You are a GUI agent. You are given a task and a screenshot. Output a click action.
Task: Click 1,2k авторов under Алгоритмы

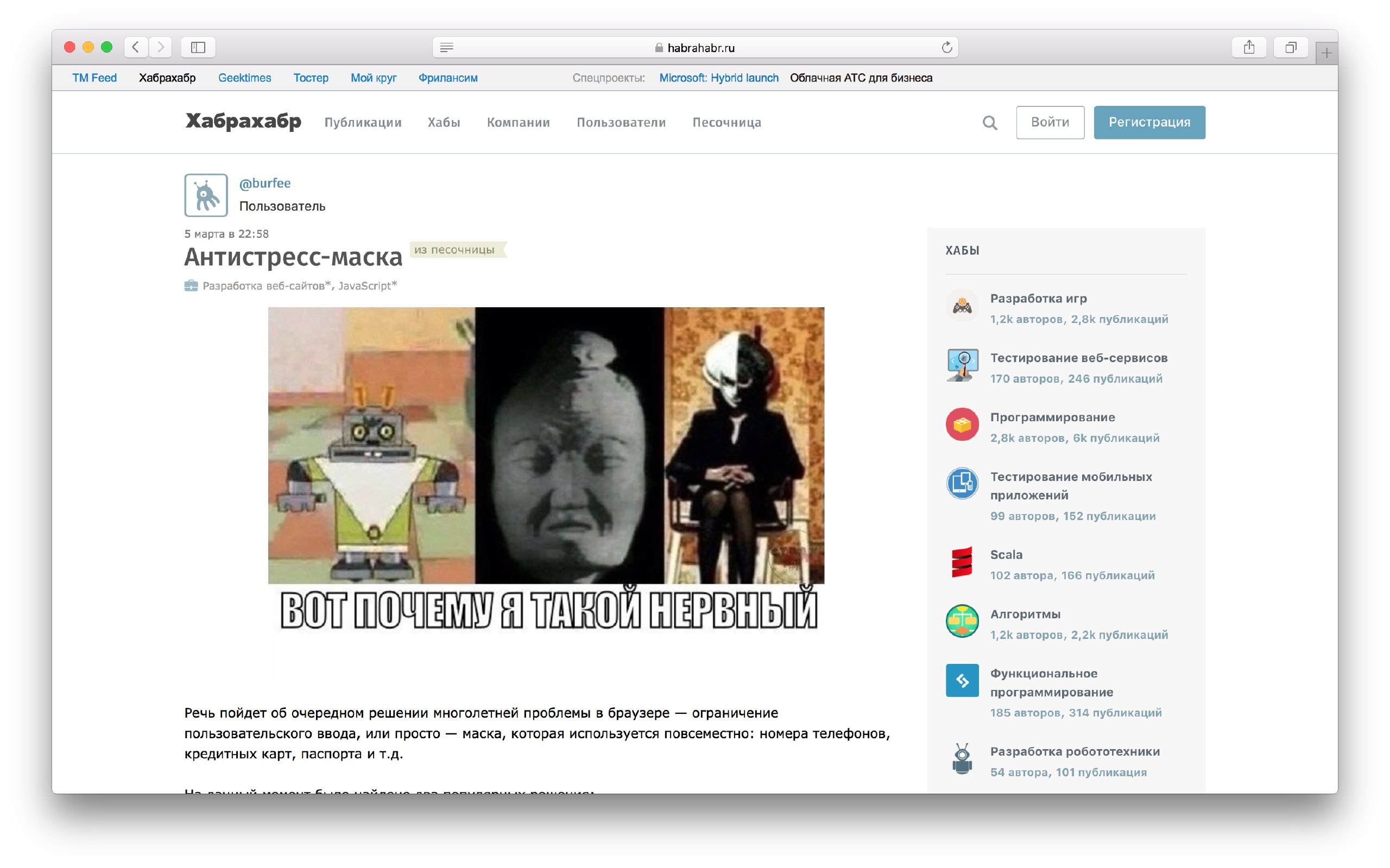click(1026, 635)
